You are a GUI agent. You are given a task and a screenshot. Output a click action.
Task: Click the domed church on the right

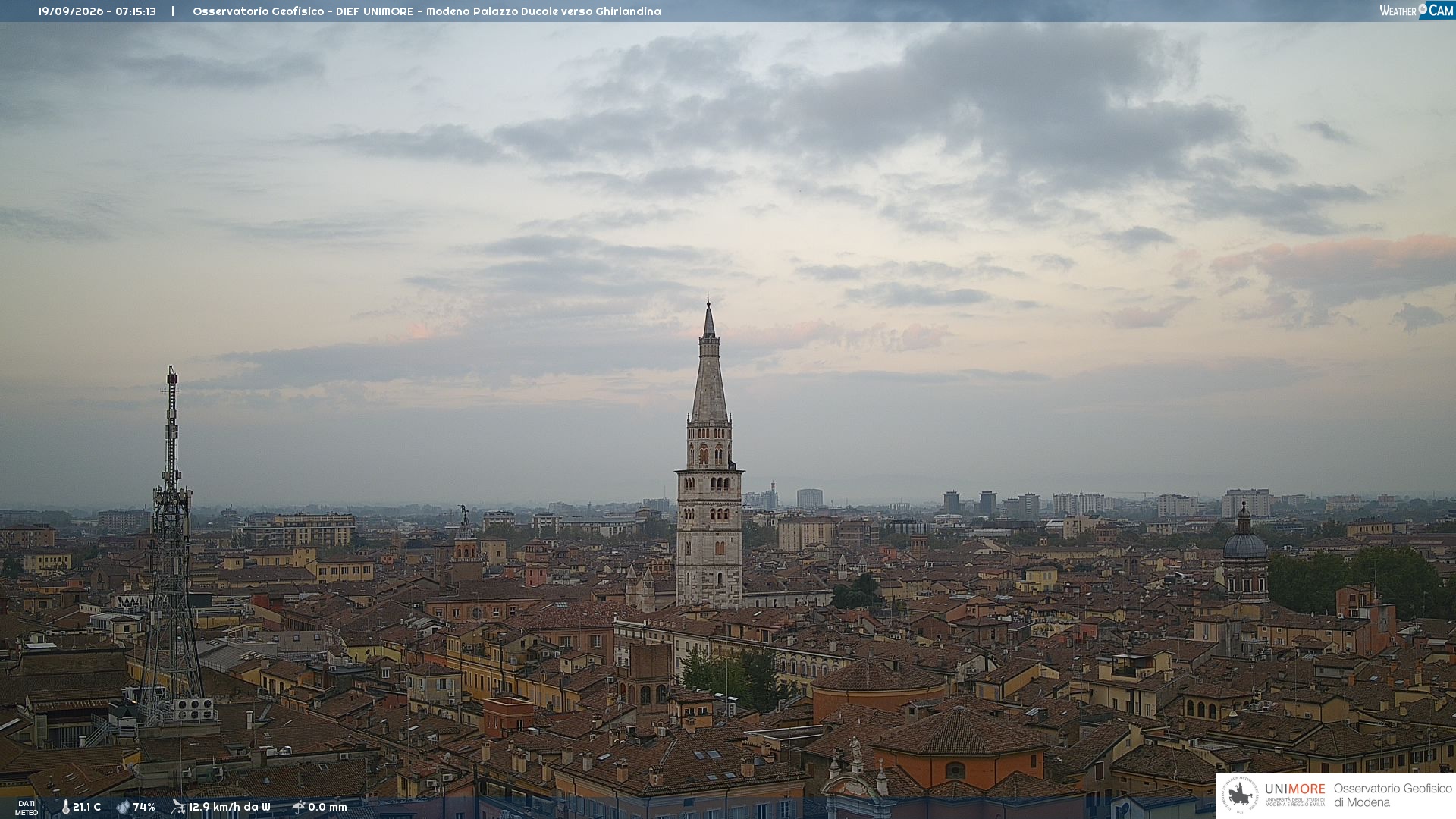pyautogui.click(x=1245, y=554)
